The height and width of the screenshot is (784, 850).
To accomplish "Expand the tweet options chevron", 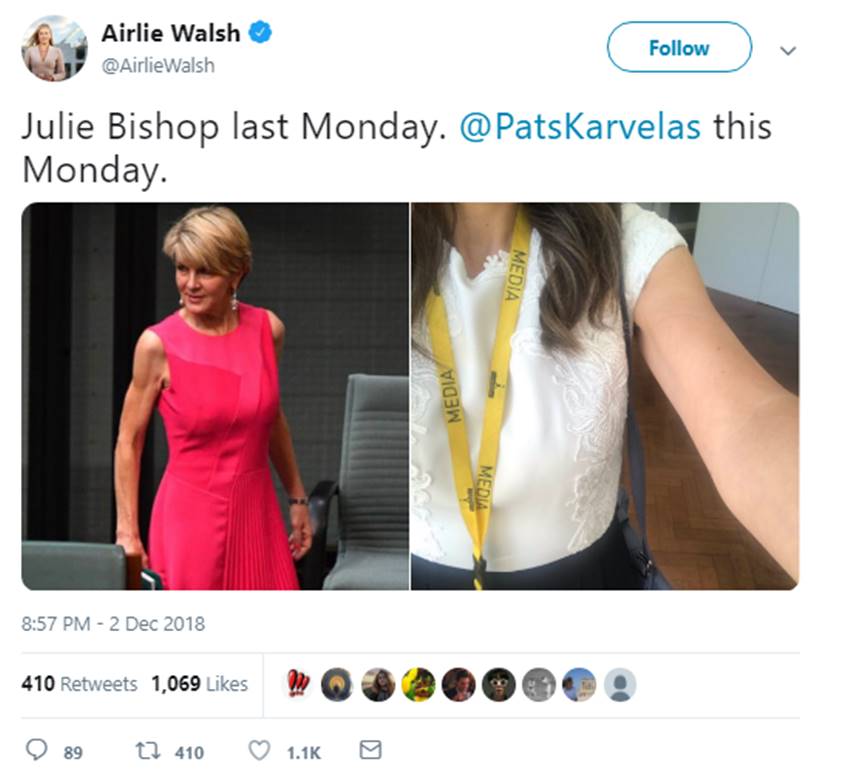I will coord(788,50).
